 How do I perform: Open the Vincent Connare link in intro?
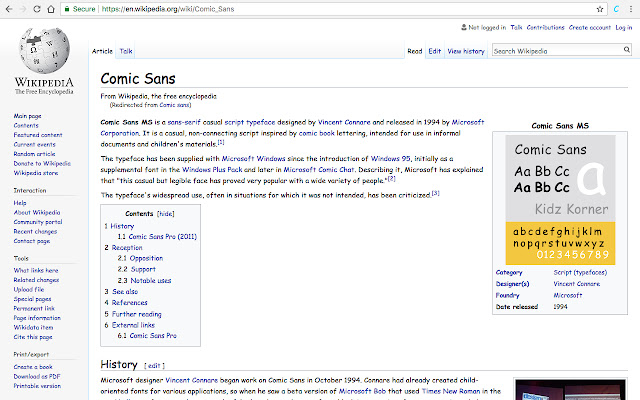[x=344, y=122]
